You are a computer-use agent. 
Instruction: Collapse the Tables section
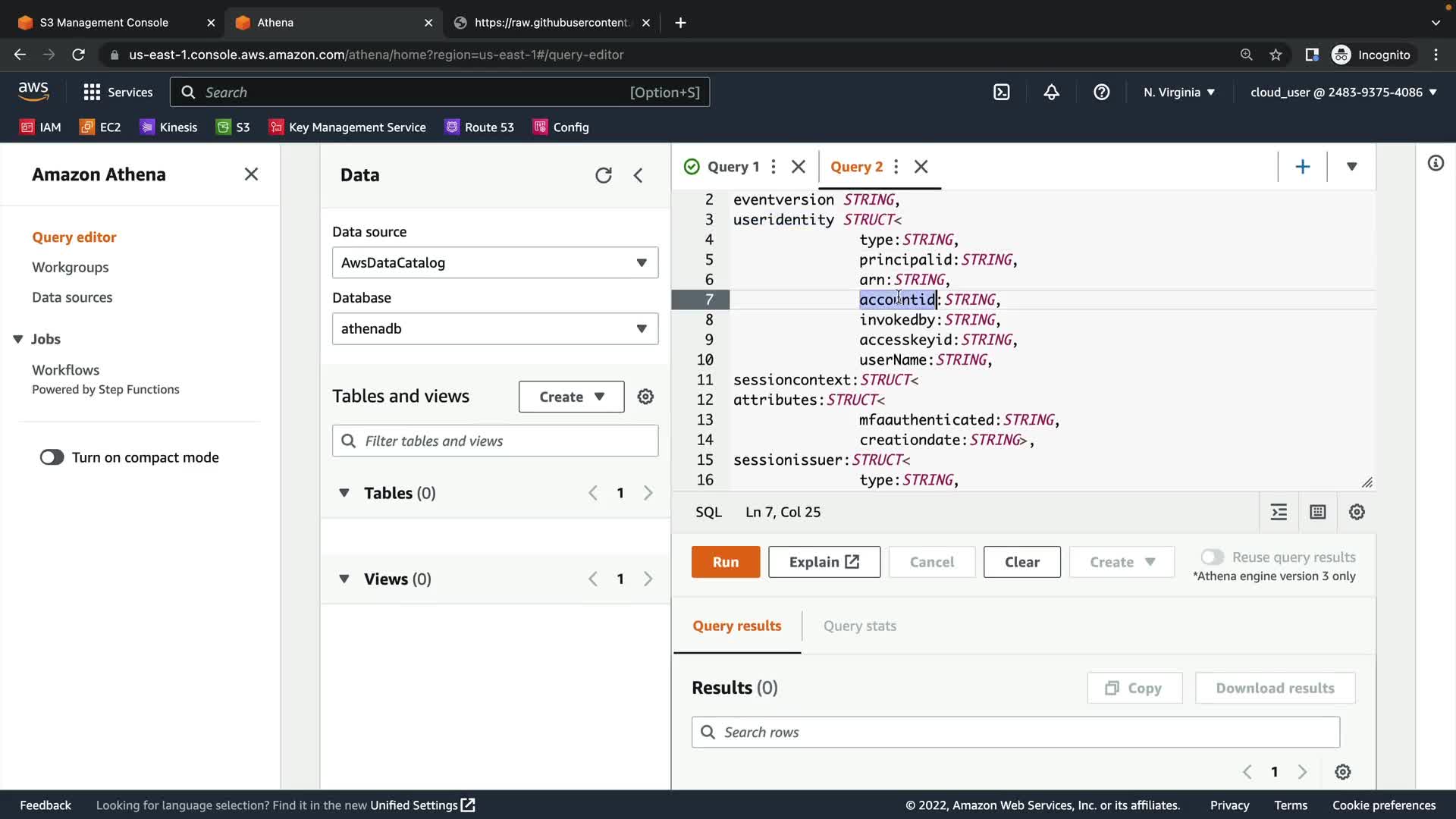(x=344, y=493)
